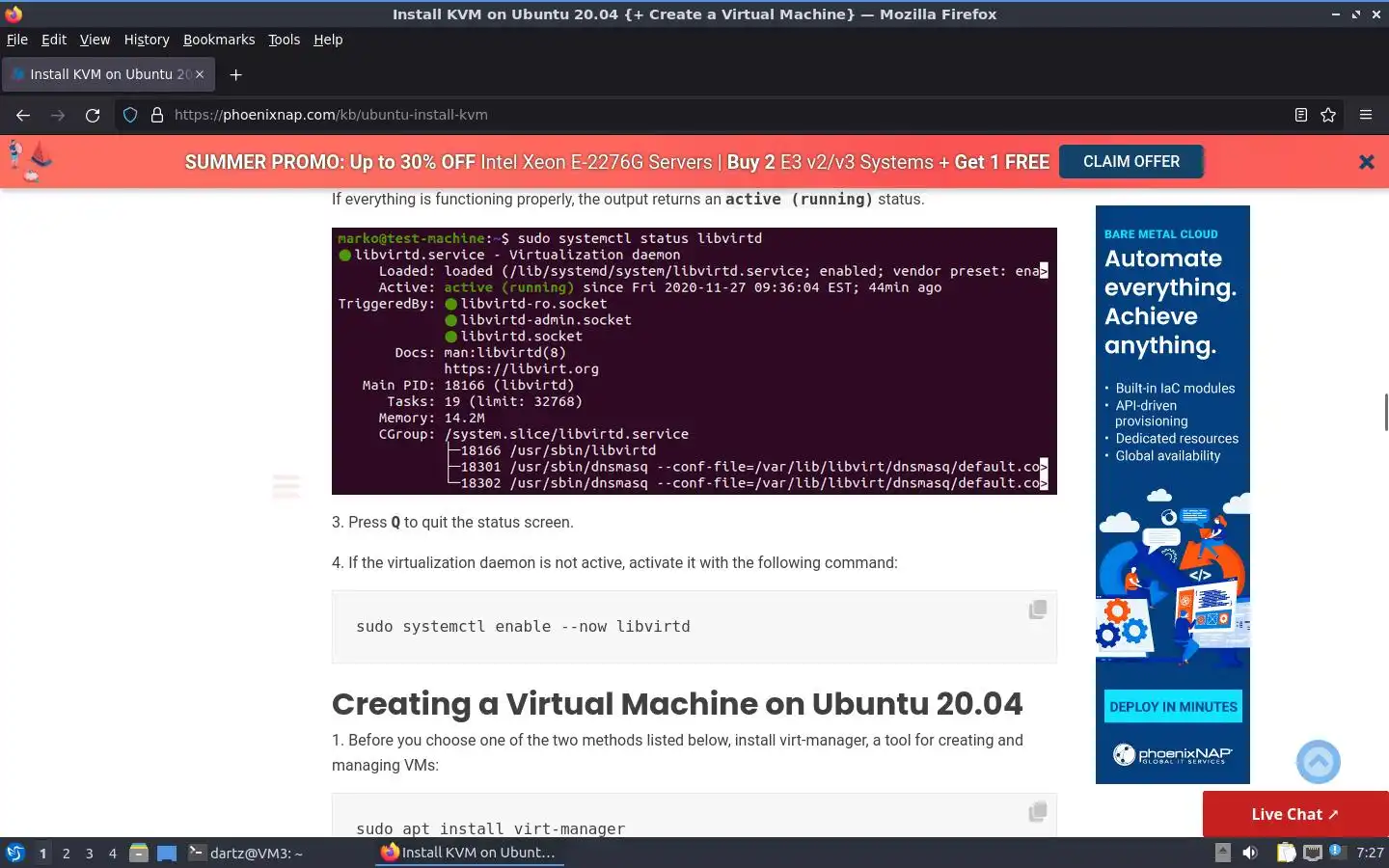Close the Install KVM on Ubuntu tab
Screen dimensions: 1389x868
[x=200, y=74]
